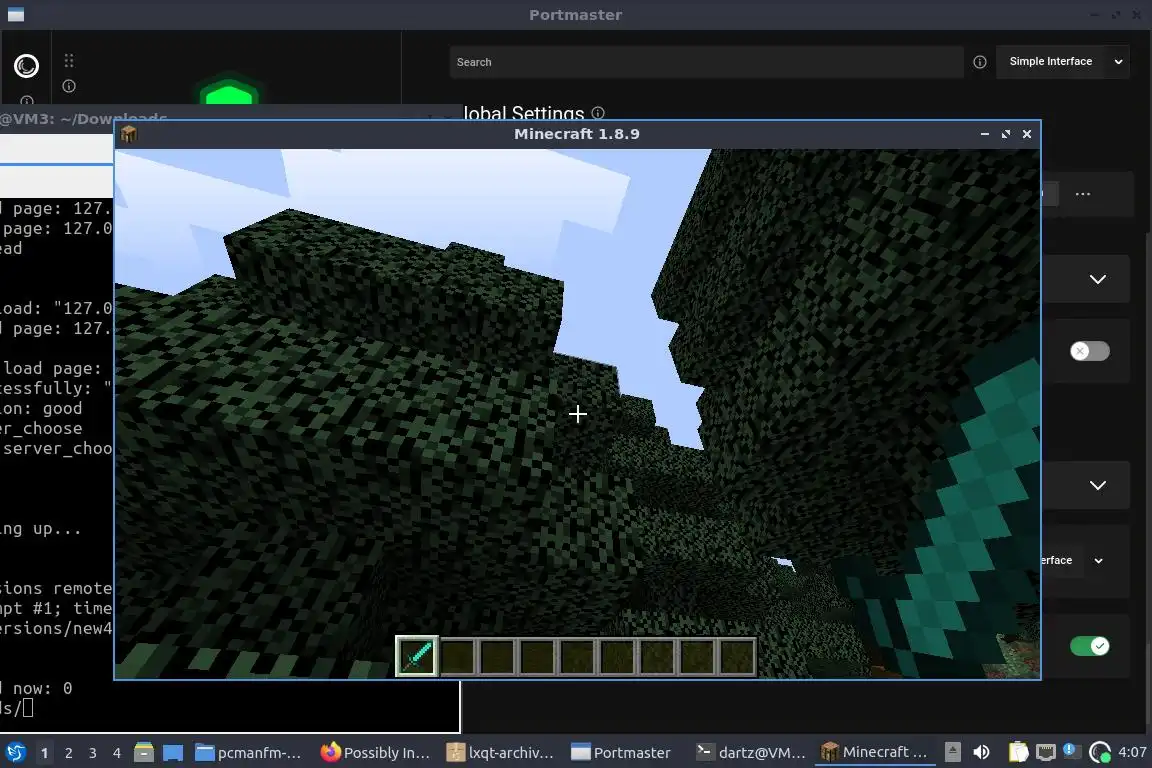Click the Portmaster window title bar
The height and width of the screenshot is (768, 1152).
[575, 15]
